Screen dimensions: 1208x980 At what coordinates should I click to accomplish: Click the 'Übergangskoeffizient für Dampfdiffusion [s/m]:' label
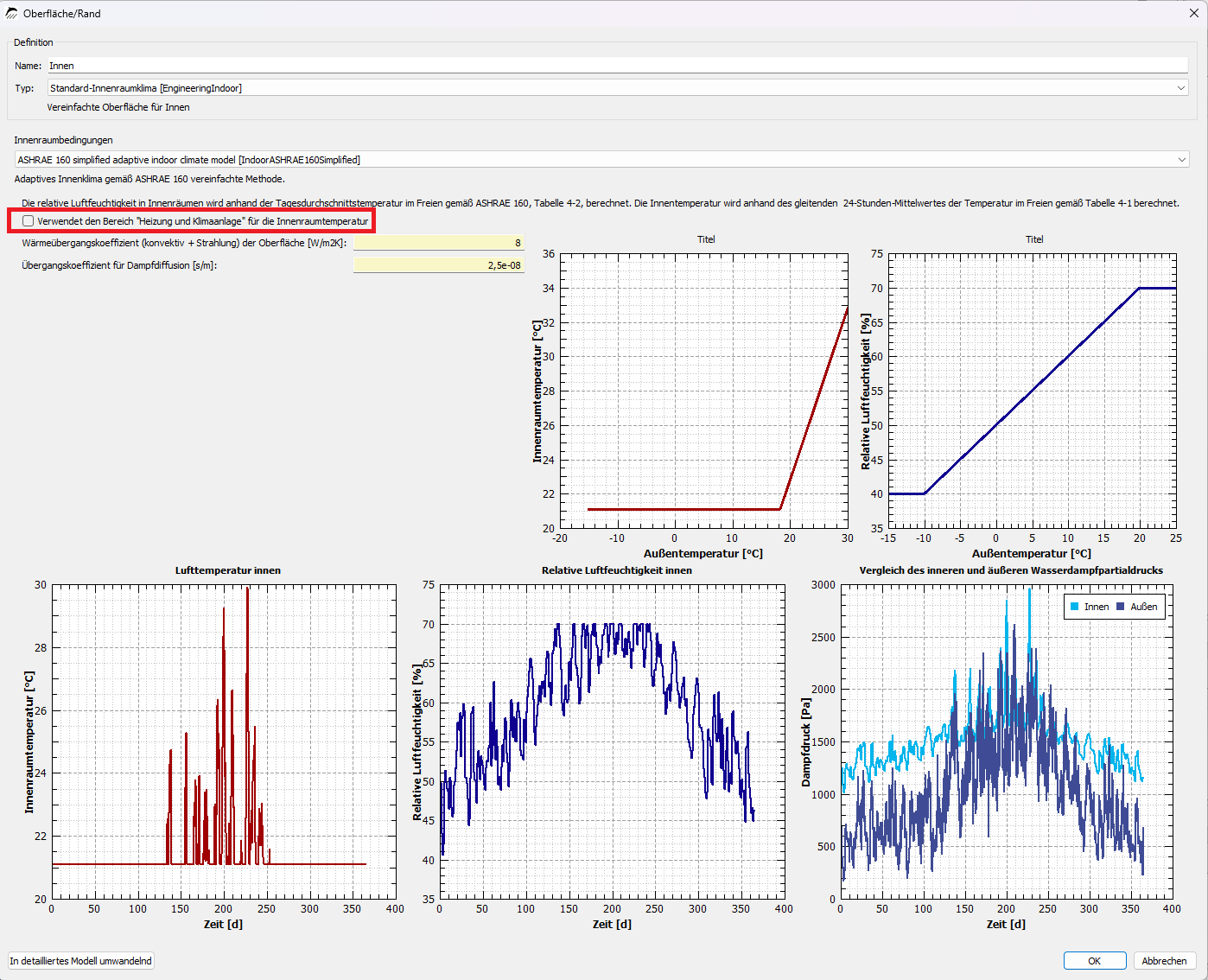(119, 265)
